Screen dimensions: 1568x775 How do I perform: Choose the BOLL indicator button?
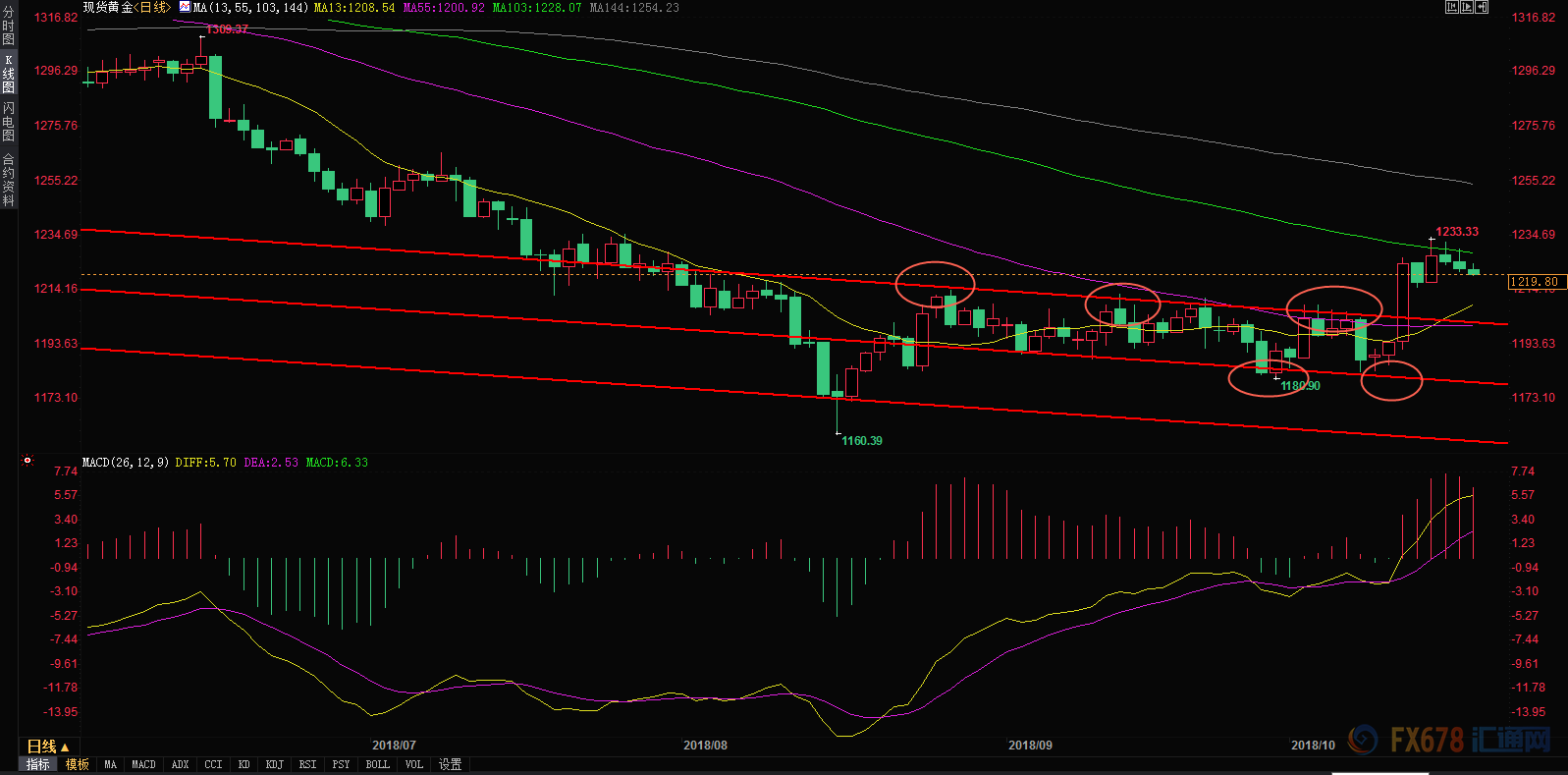click(378, 764)
